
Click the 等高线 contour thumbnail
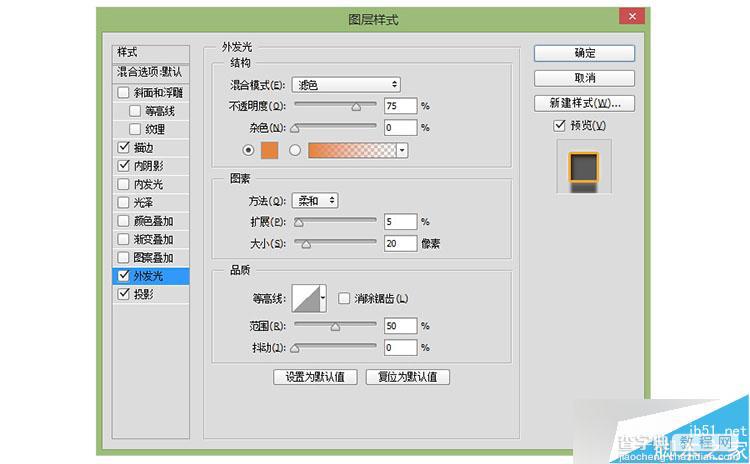(x=306, y=298)
